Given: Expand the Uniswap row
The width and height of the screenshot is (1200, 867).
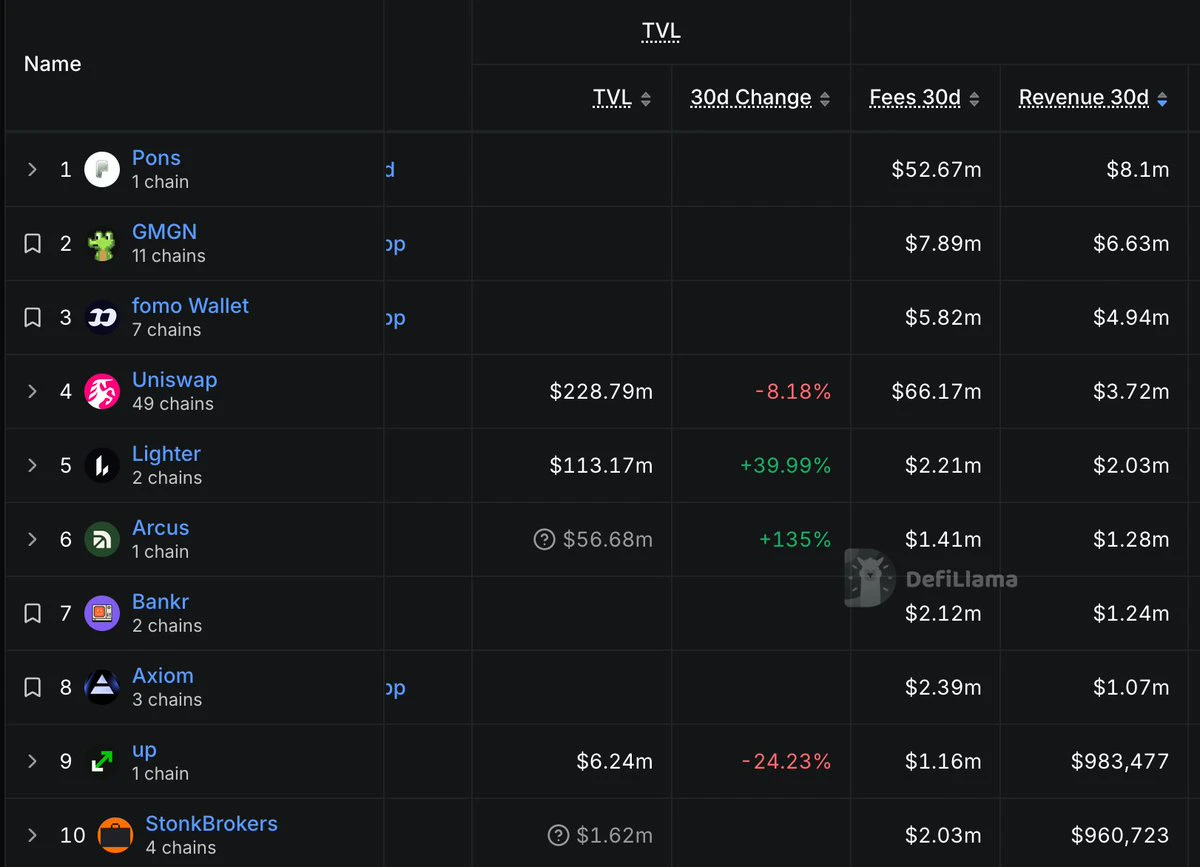Looking at the screenshot, I should [32, 392].
